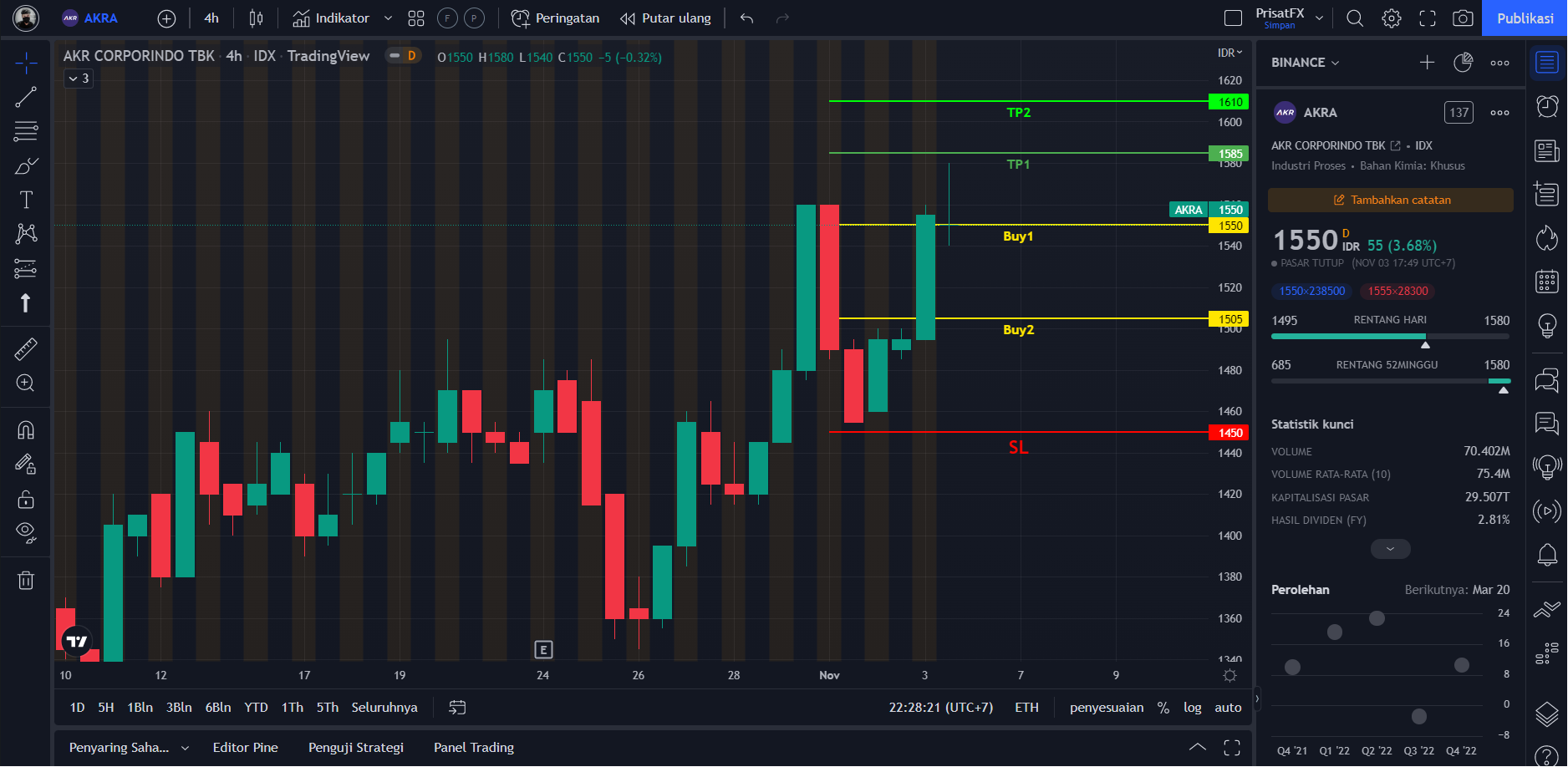Open indicator templates grid
1568x767 pixels.
point(416,18)
